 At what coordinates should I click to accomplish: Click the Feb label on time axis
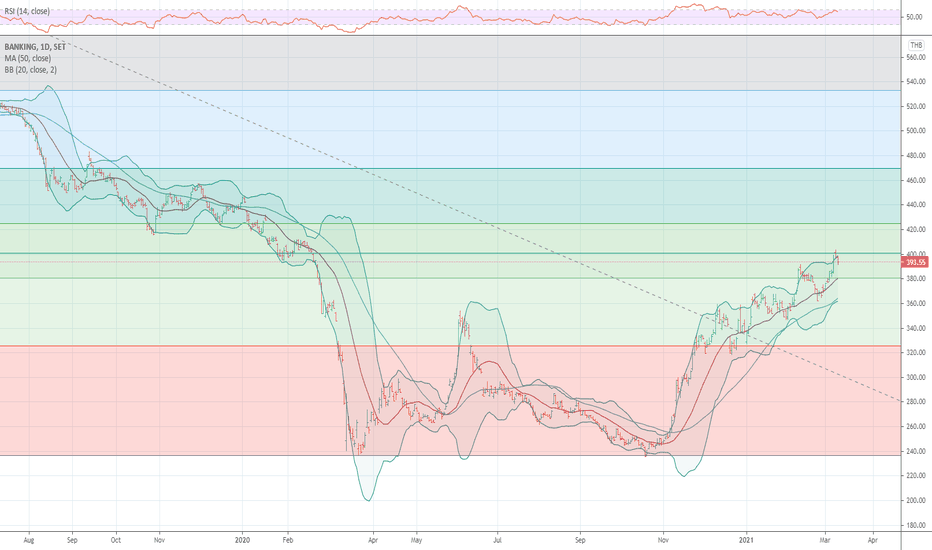tap(288, 540)
